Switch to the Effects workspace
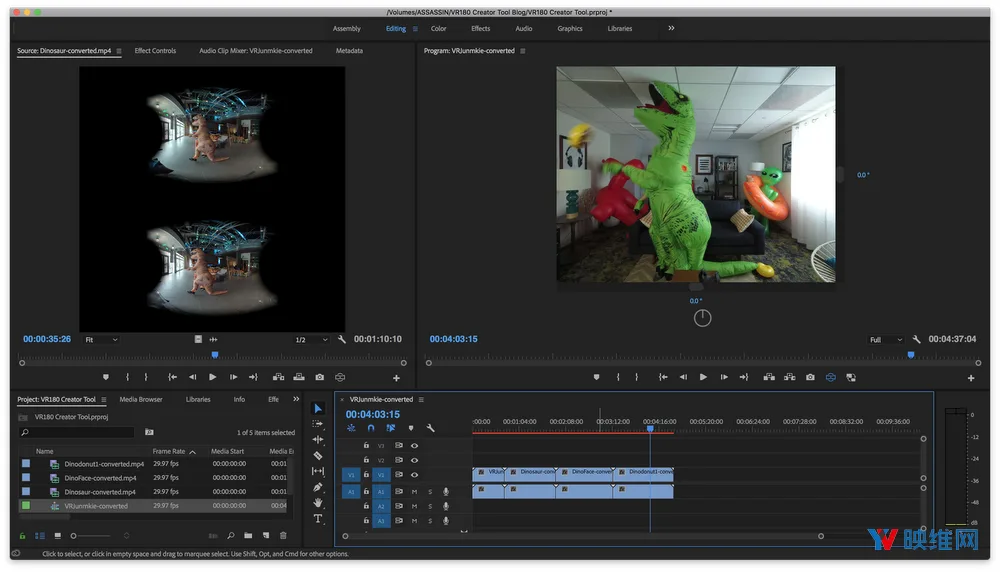1000x572 pixels. (480, 29)
